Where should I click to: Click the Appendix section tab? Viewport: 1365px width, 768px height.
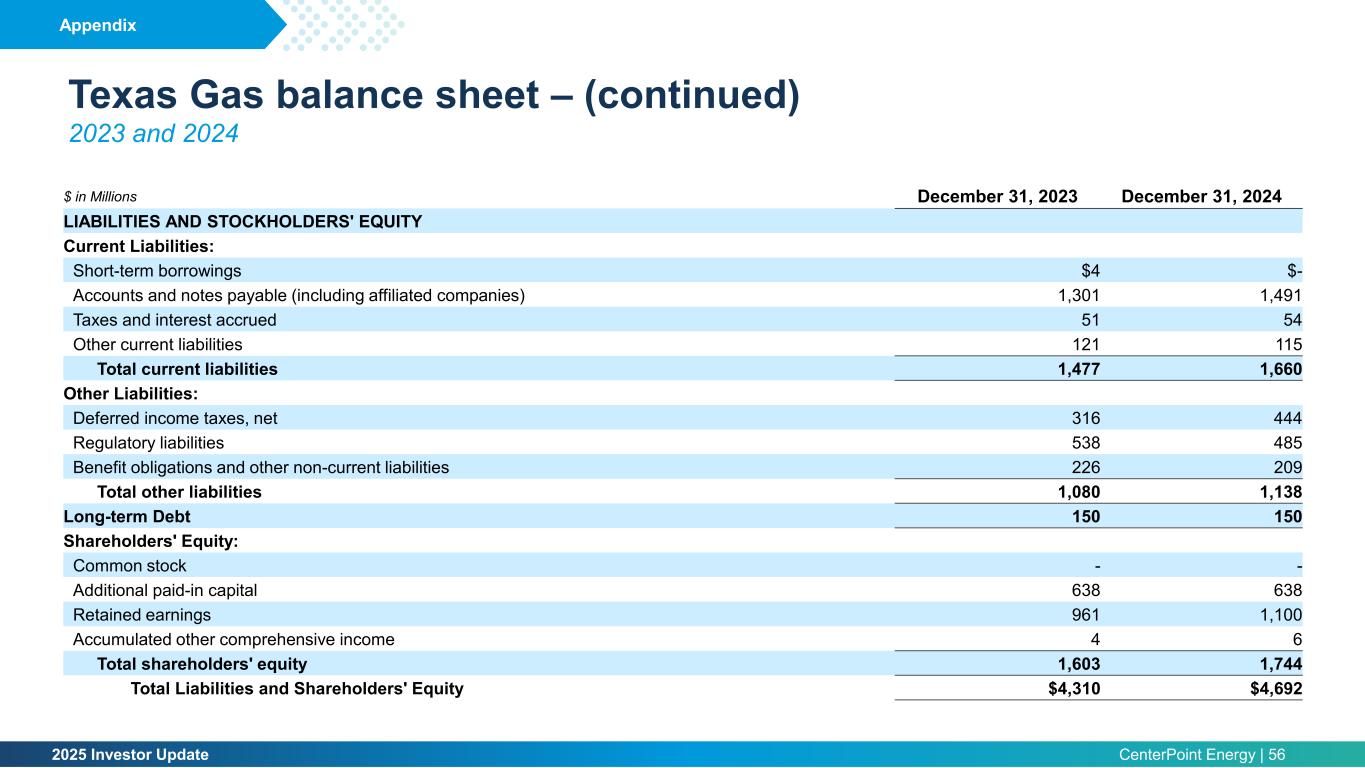pos(98,26)
